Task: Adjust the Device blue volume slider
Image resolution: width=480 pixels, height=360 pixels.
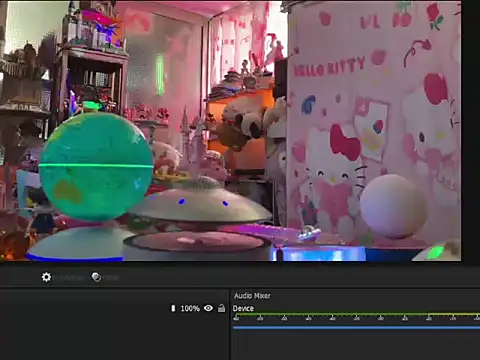Action: (x=356, y=328)
